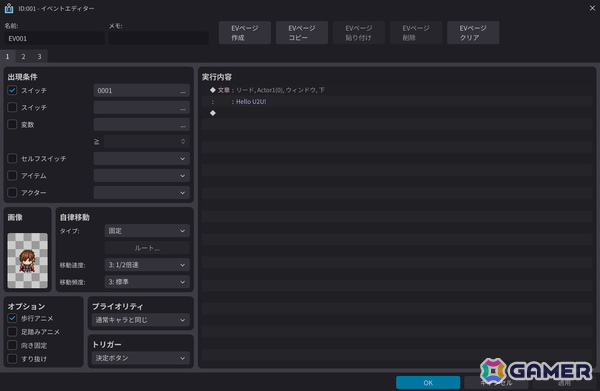Click the 名前 field containing EV001
The width and height of the screenshot is (600, 391).
(54, 38)
